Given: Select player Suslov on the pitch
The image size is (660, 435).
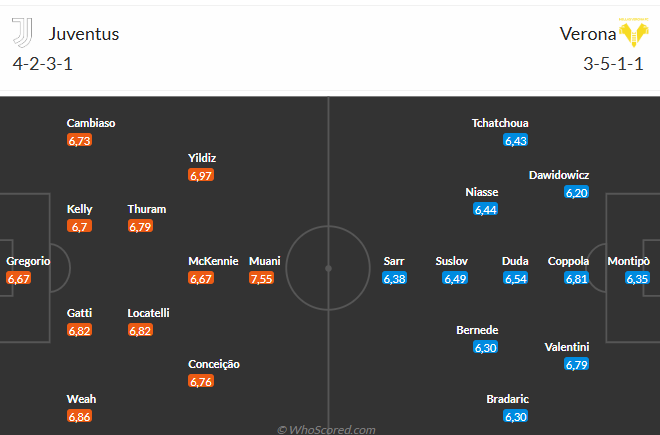Looking at the screenshot, I should click(452, 261).
